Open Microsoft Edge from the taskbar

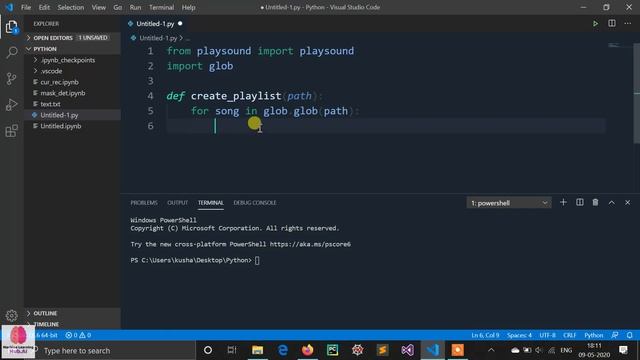282,350
